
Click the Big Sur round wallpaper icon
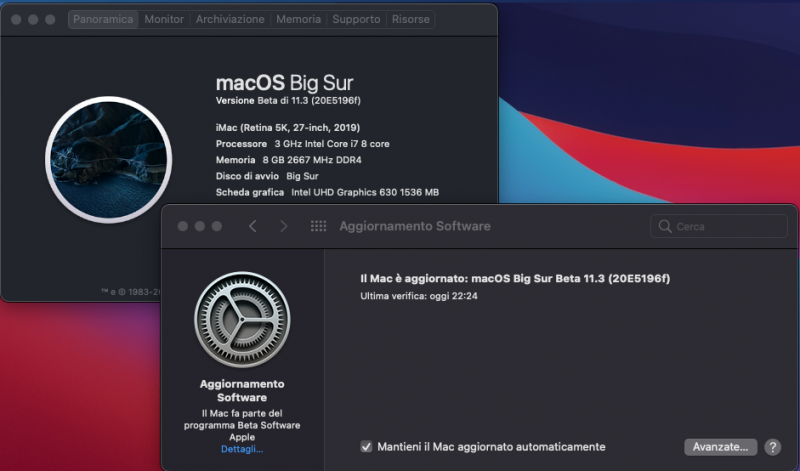click(109, 160)
